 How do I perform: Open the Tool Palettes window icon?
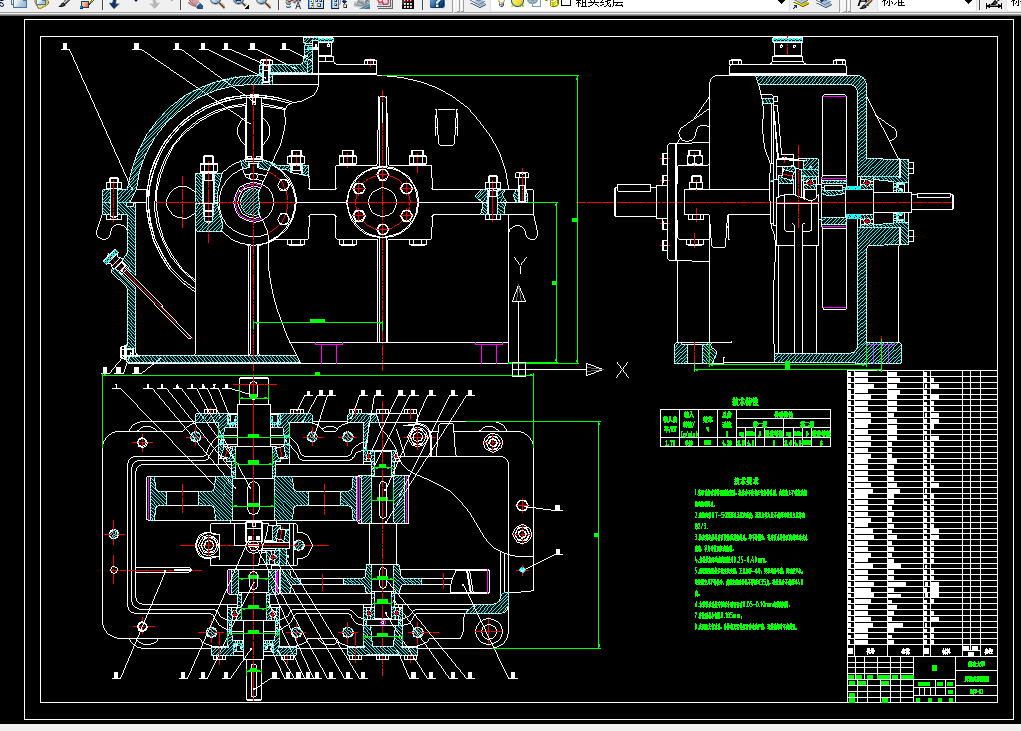coord(338,4)
